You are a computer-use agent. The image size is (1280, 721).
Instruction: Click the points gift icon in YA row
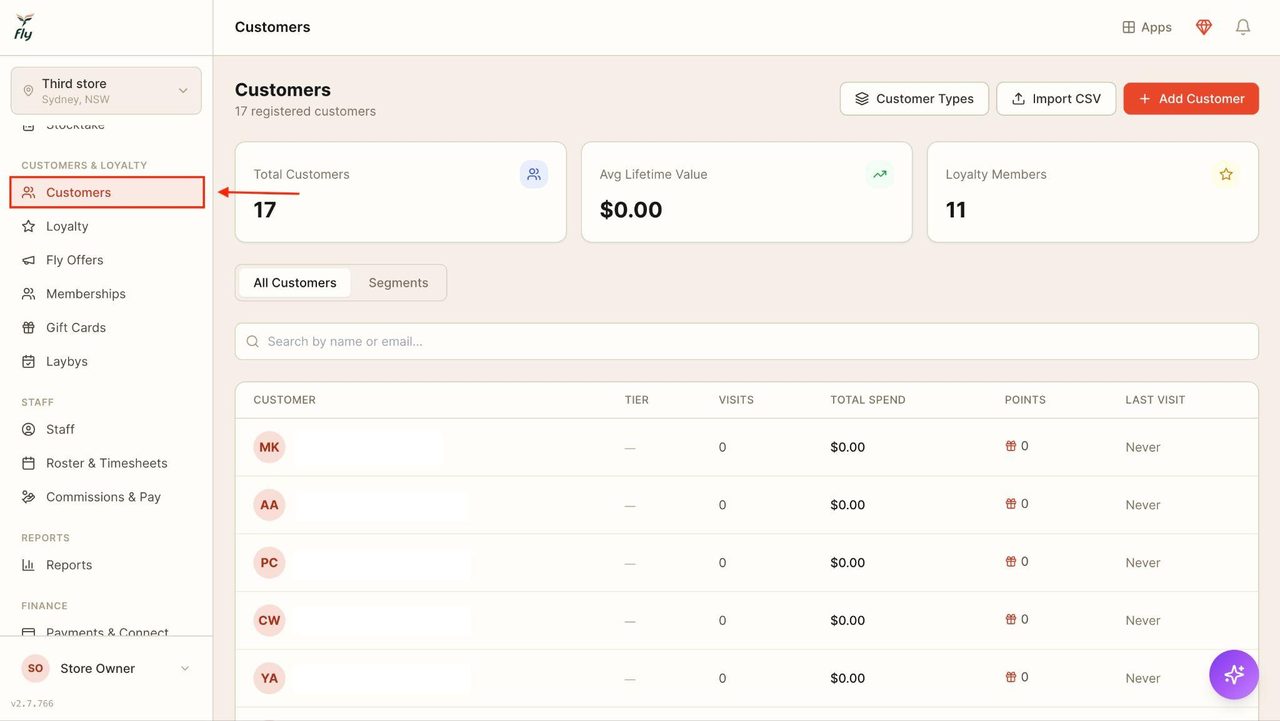point(1011,677)
